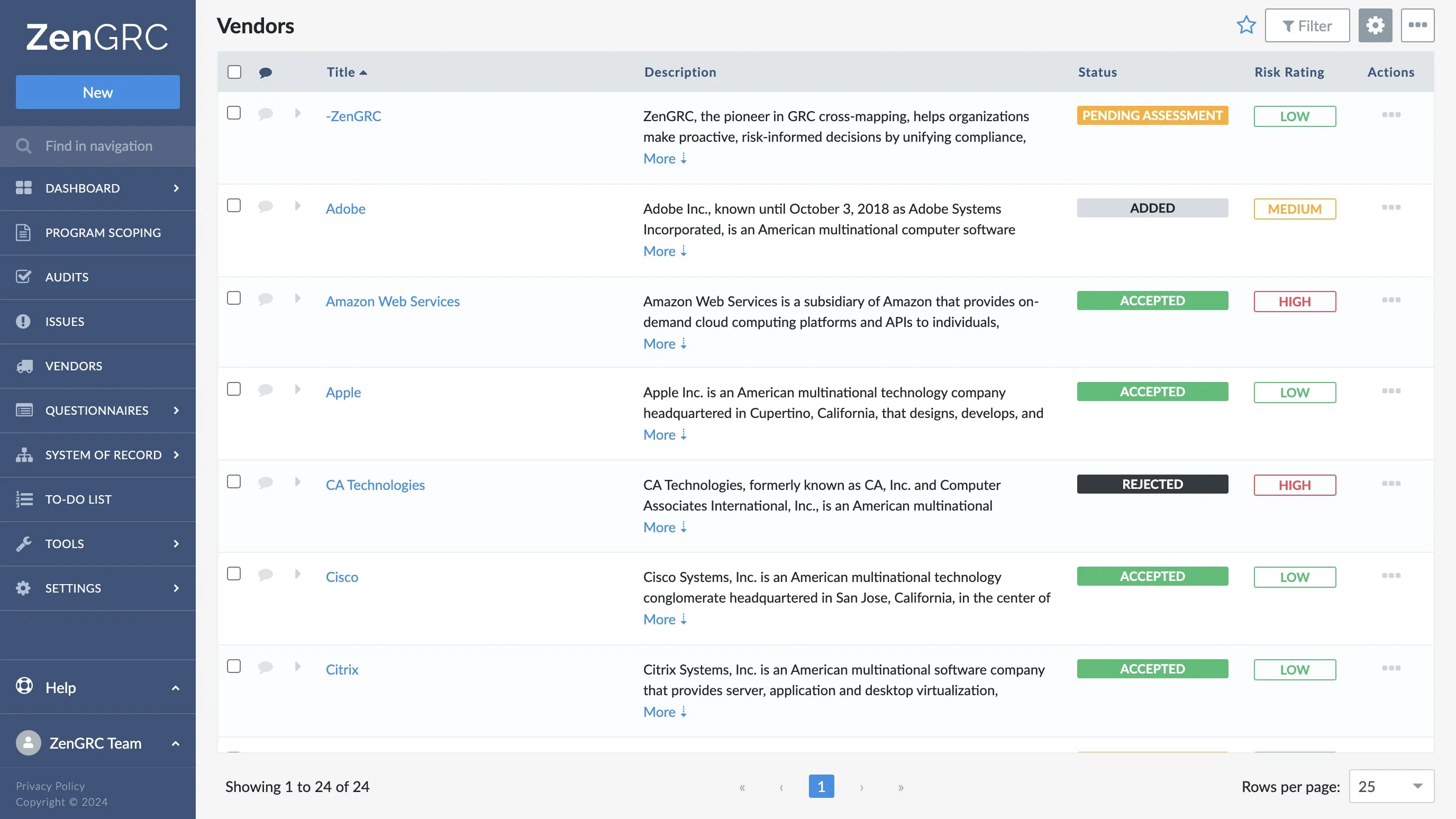Open actions menu for -ZenGRC vendor

tap(1391, 115)
